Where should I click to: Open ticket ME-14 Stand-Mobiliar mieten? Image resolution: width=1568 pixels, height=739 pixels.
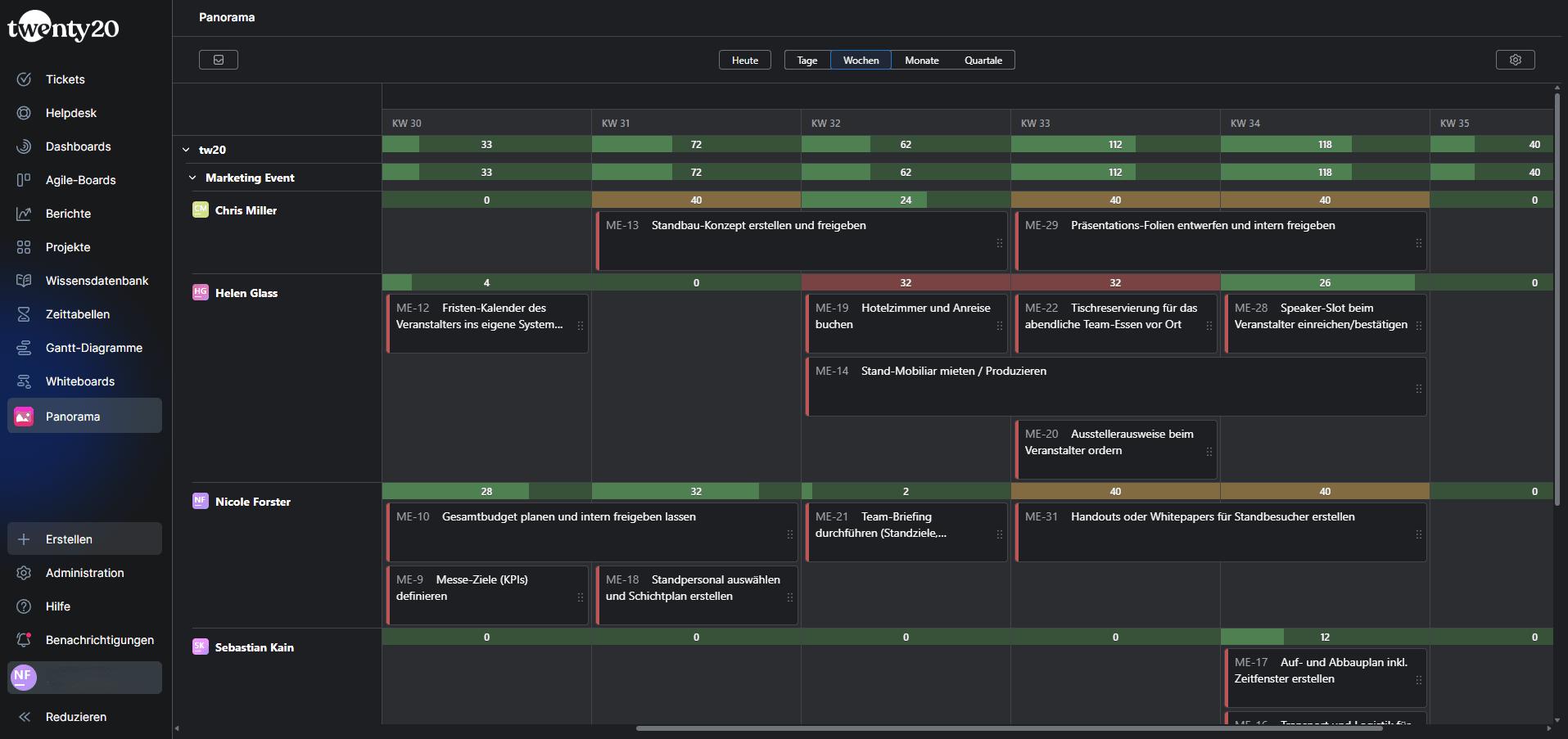point(1115,386)
